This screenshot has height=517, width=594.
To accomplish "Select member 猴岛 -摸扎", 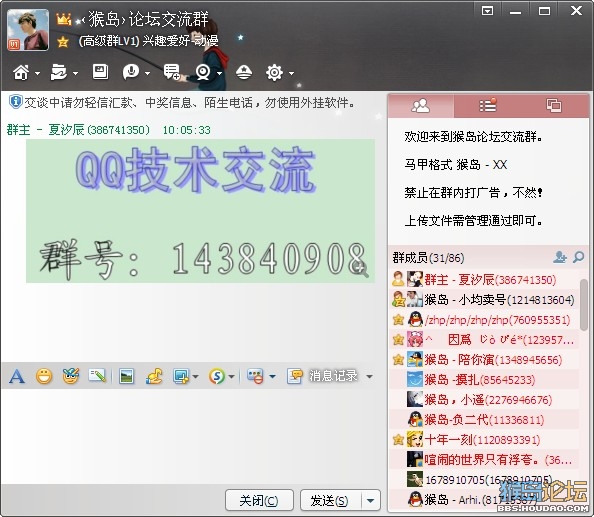I will 484,380.
